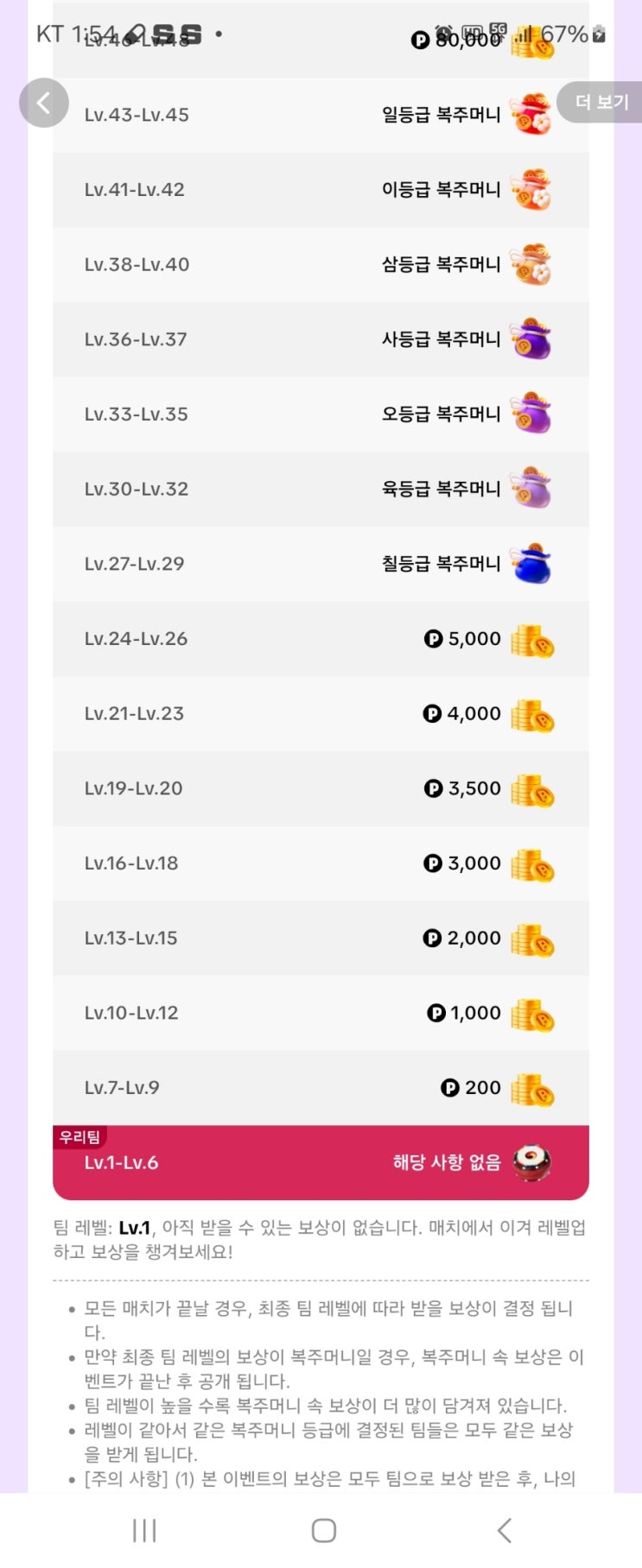The width and height of the screenshot is (642, 1568).
Task: Tap the back arrow button
Action: [x=43, y=103]
